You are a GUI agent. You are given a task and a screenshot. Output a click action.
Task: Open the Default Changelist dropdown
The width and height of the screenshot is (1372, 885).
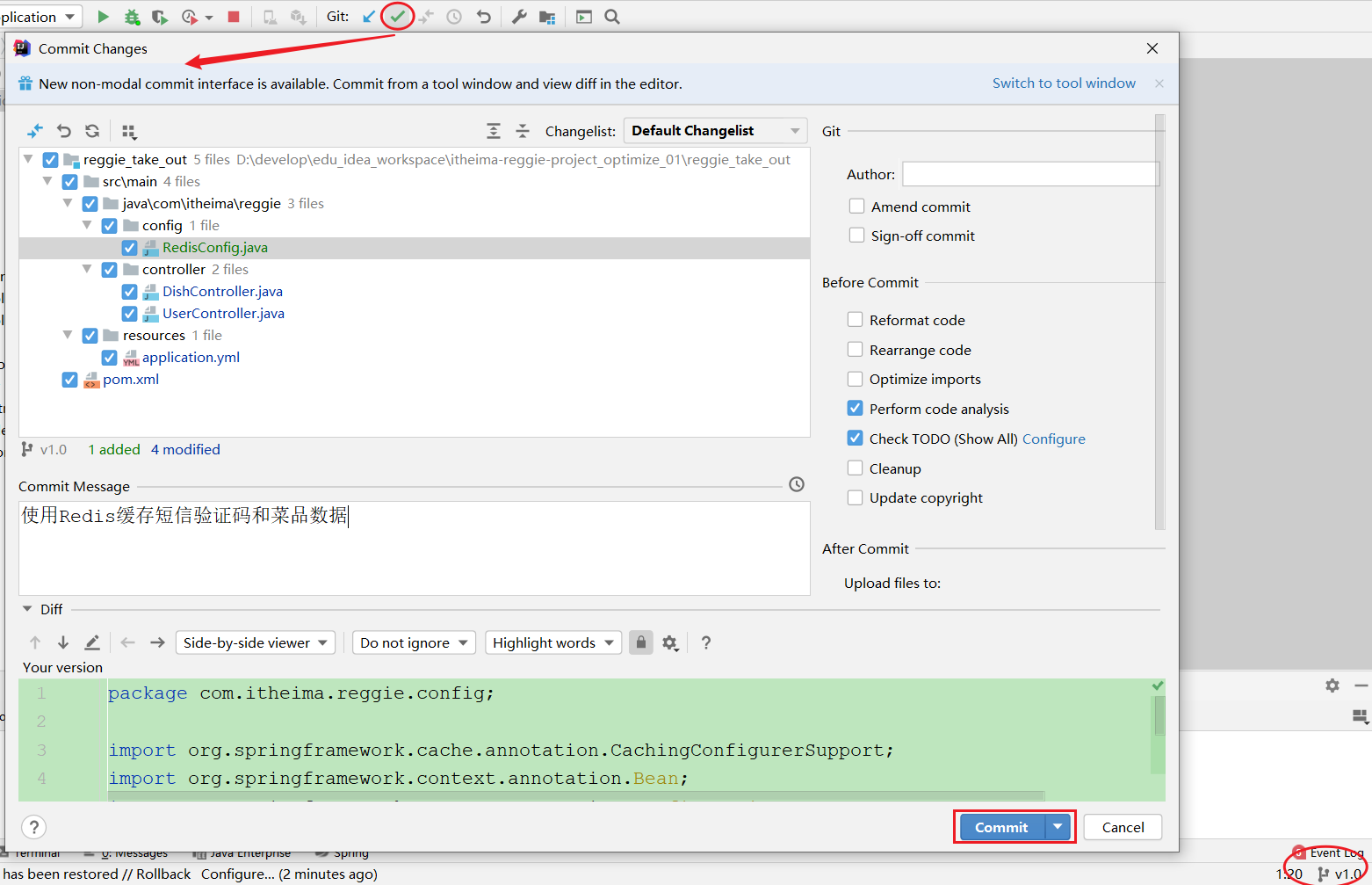(715, 131)
